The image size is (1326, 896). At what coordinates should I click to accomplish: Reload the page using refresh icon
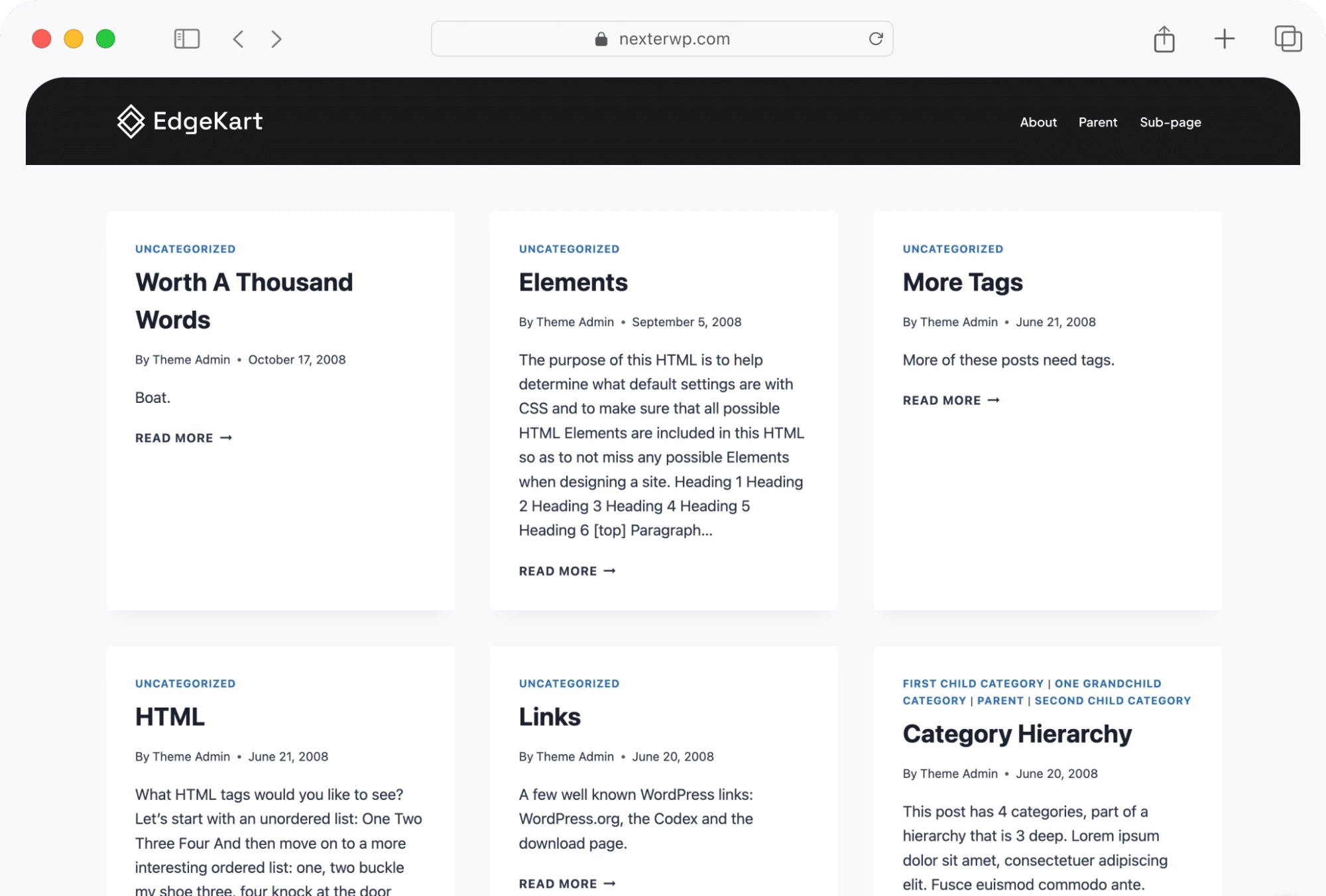[876, 38]
